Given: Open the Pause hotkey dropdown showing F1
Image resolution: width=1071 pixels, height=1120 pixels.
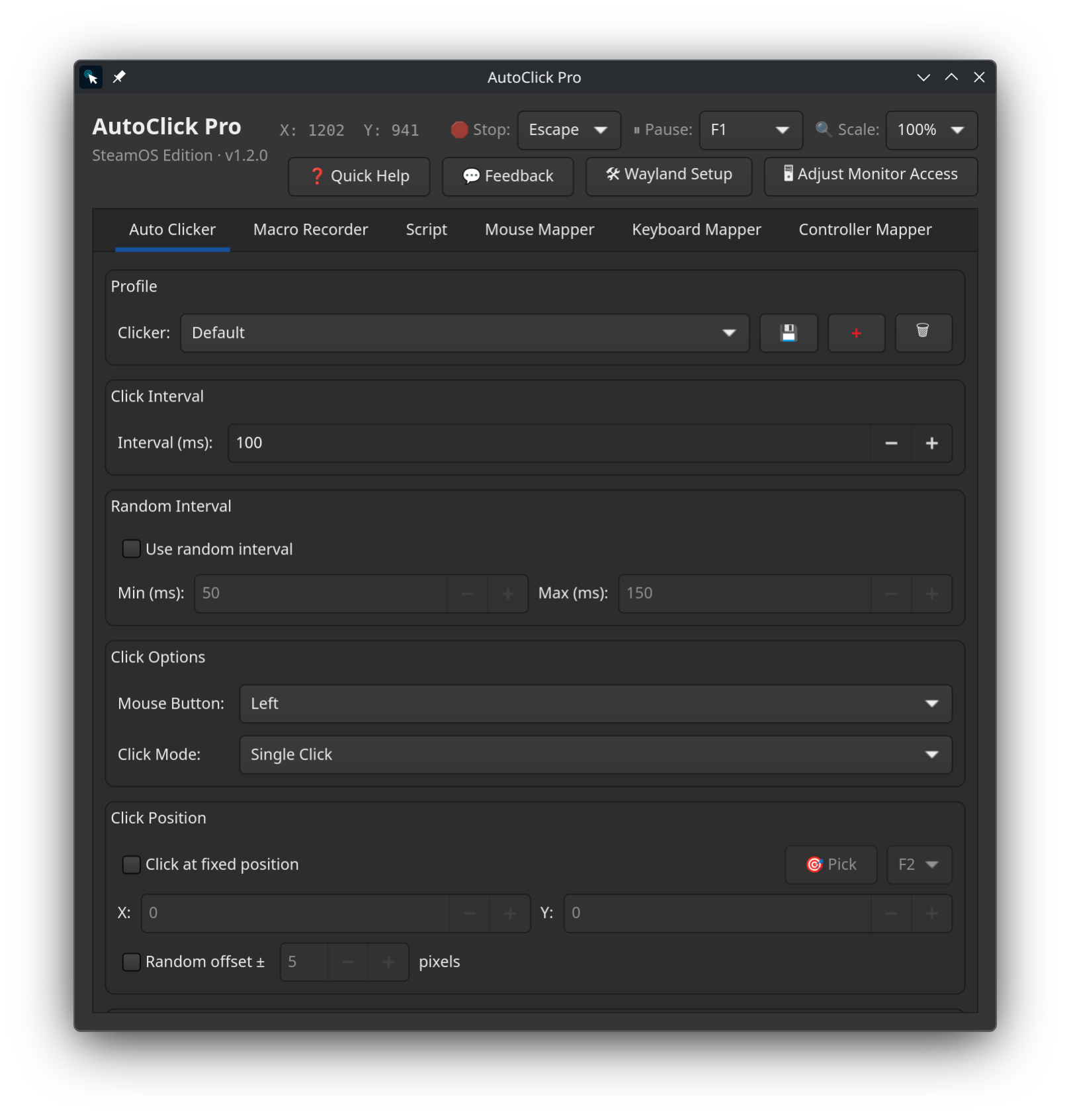Looking at the screenshot, I should [751, 130].
